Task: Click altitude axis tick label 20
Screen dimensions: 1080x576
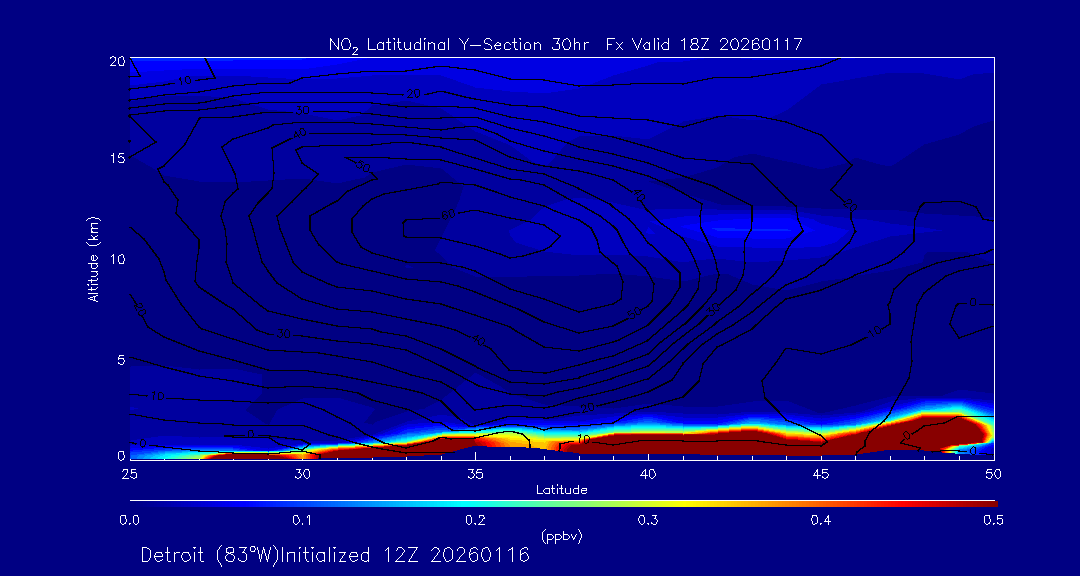Action: [x=117, y=61]
